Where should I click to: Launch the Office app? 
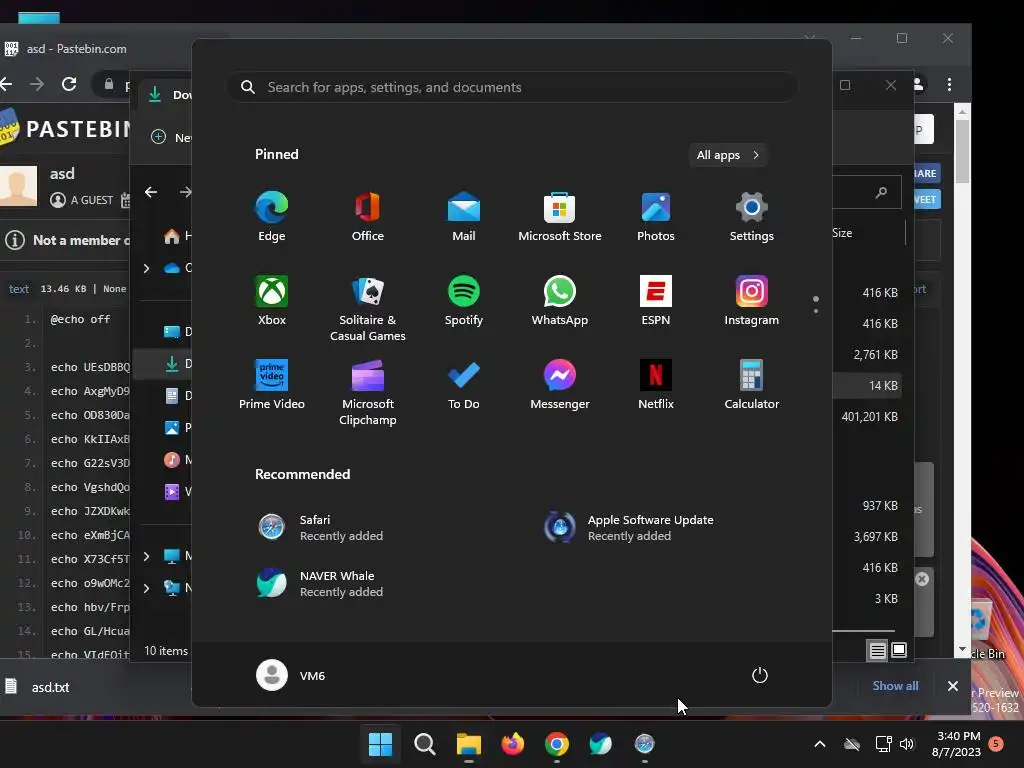[x=368, y=217]
